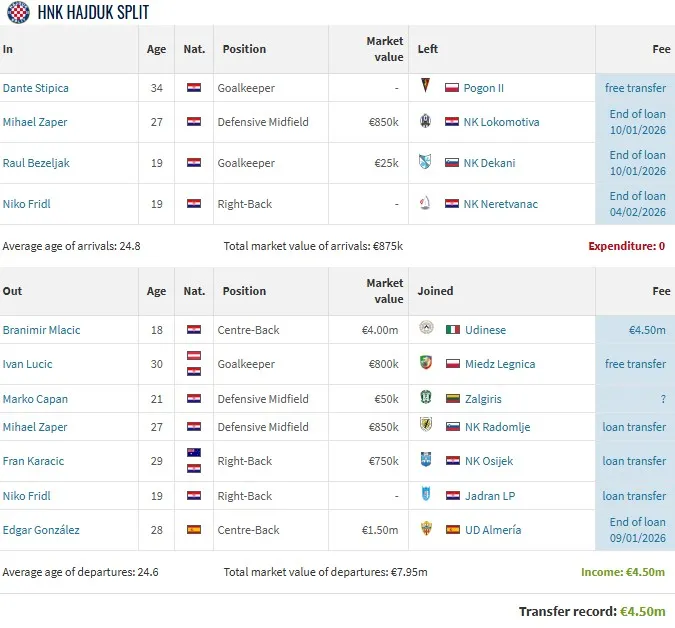
Task: Open Dante Stipica's player profile
Action: 36,88
